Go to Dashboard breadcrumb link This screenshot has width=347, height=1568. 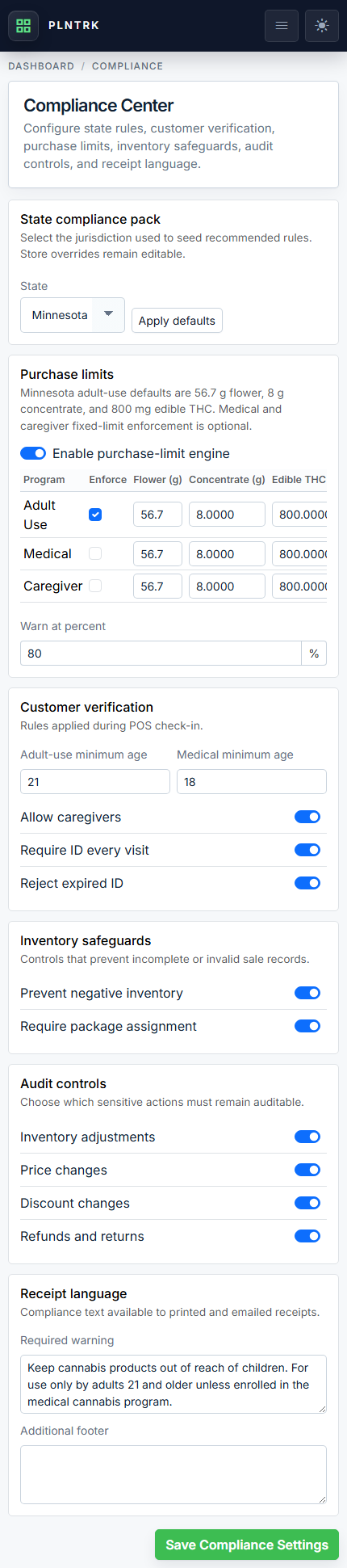(41, 66)
